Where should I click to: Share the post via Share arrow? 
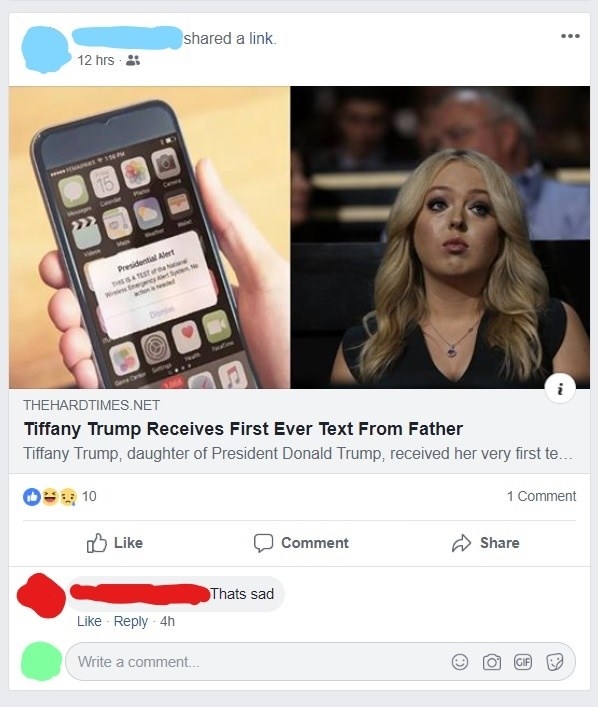(485, 543)
